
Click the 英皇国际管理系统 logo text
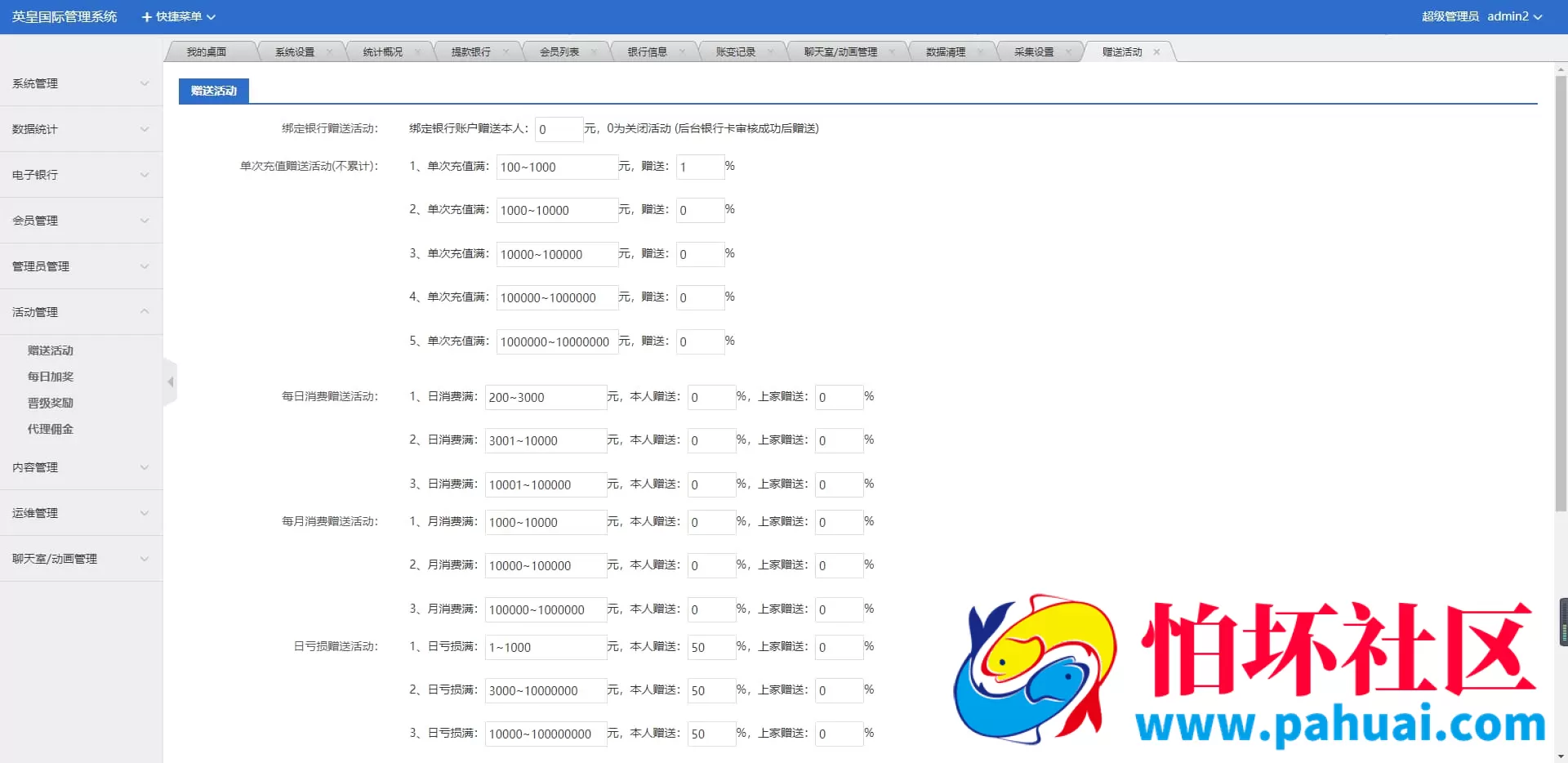pyautogui.click(x=64, y=16)
